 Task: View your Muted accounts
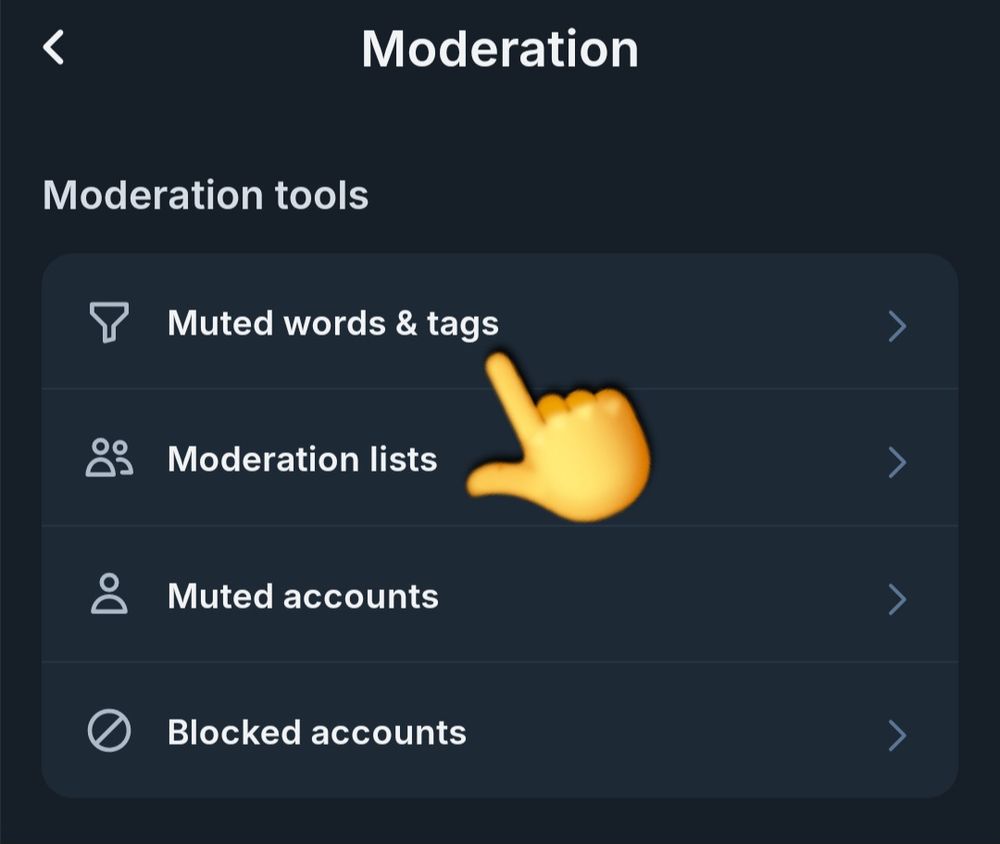point(303,595)
